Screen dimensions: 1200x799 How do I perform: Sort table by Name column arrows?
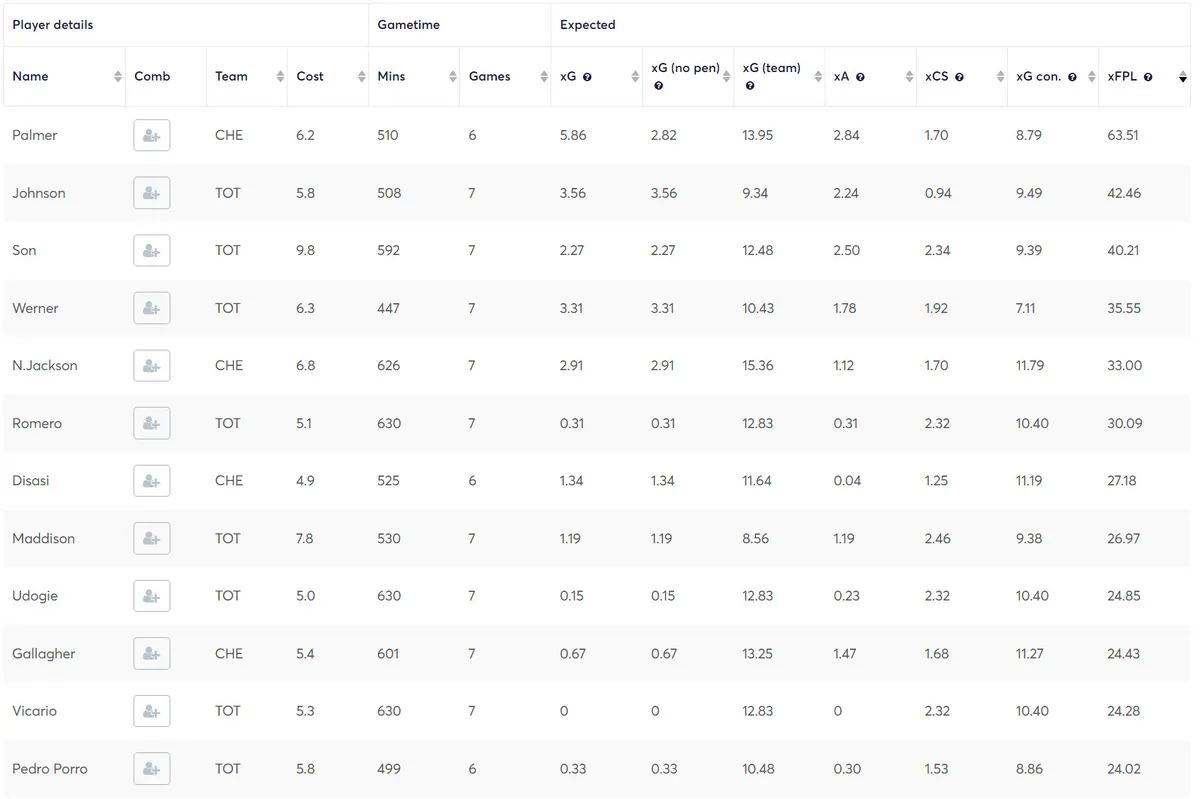point(118,76)
